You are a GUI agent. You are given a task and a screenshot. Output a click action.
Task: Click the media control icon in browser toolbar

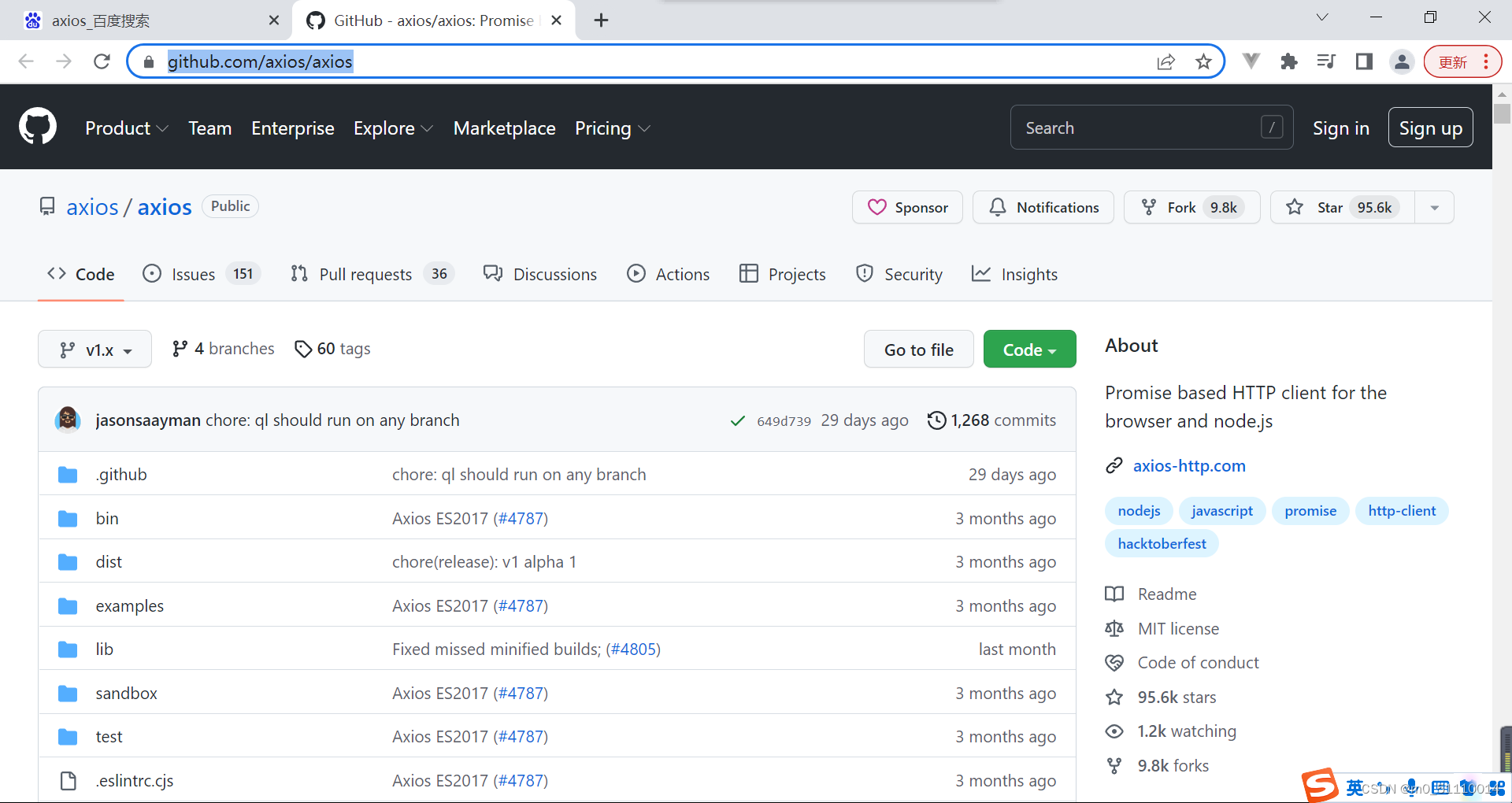(1327, 61)
